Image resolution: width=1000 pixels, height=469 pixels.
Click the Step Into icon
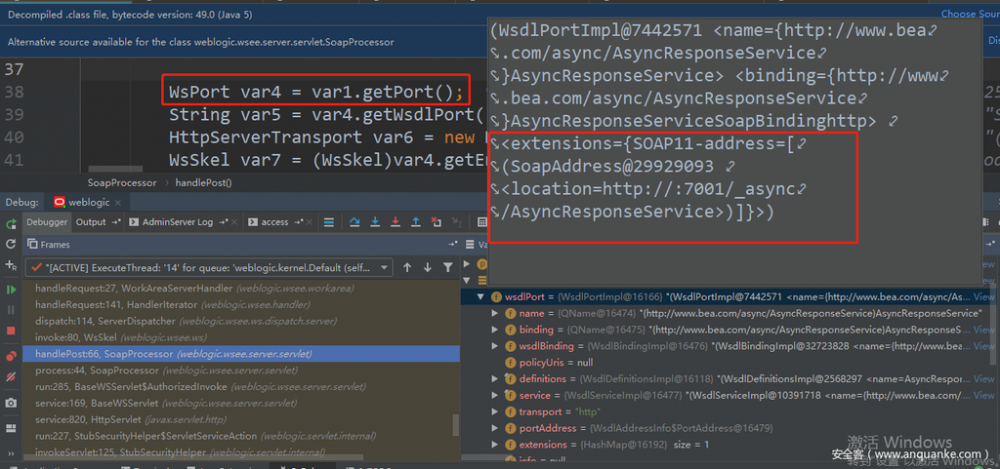(376, 222)
